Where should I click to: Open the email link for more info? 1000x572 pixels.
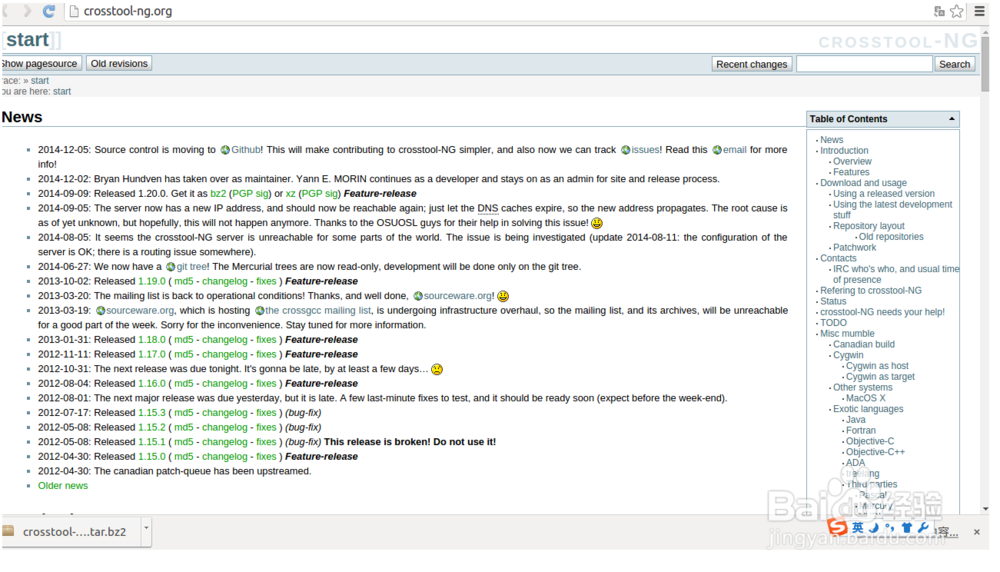click(x=734, y=149)
